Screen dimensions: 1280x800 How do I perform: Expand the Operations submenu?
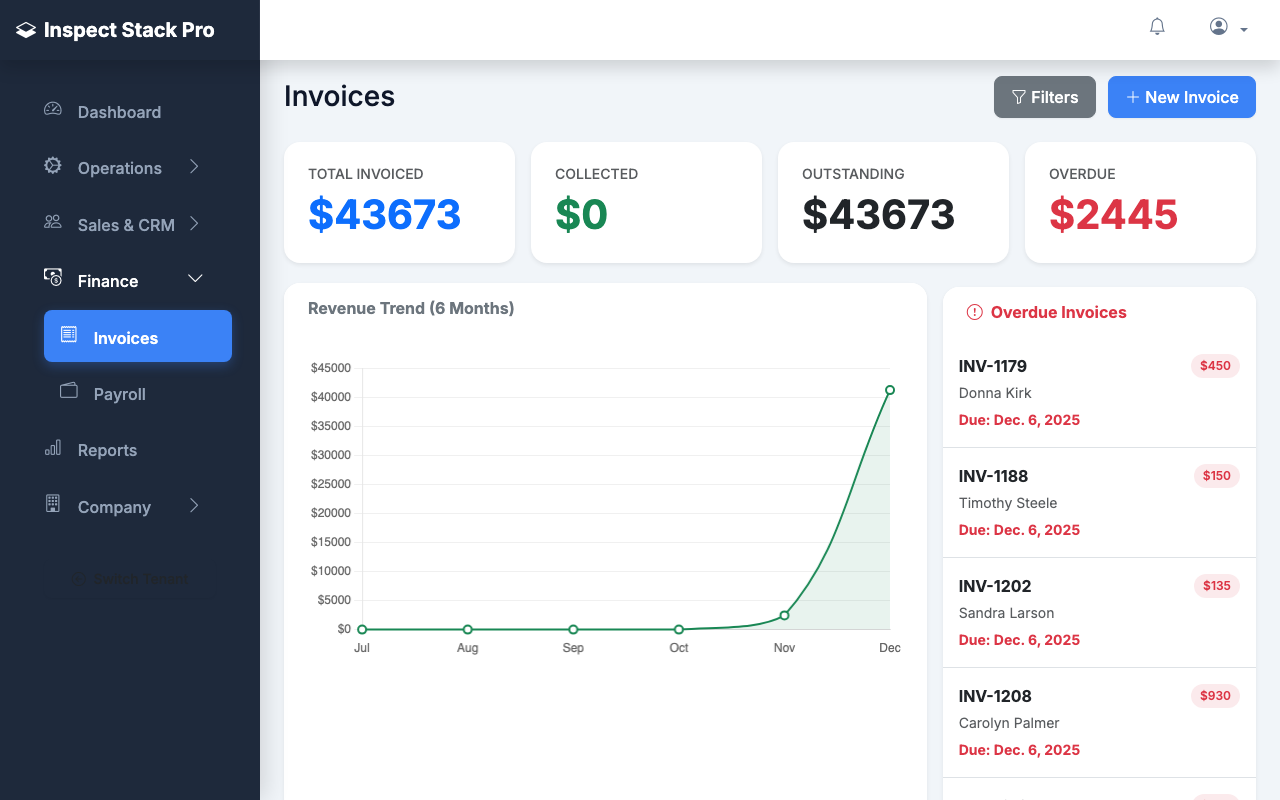(x=196, y=167)
